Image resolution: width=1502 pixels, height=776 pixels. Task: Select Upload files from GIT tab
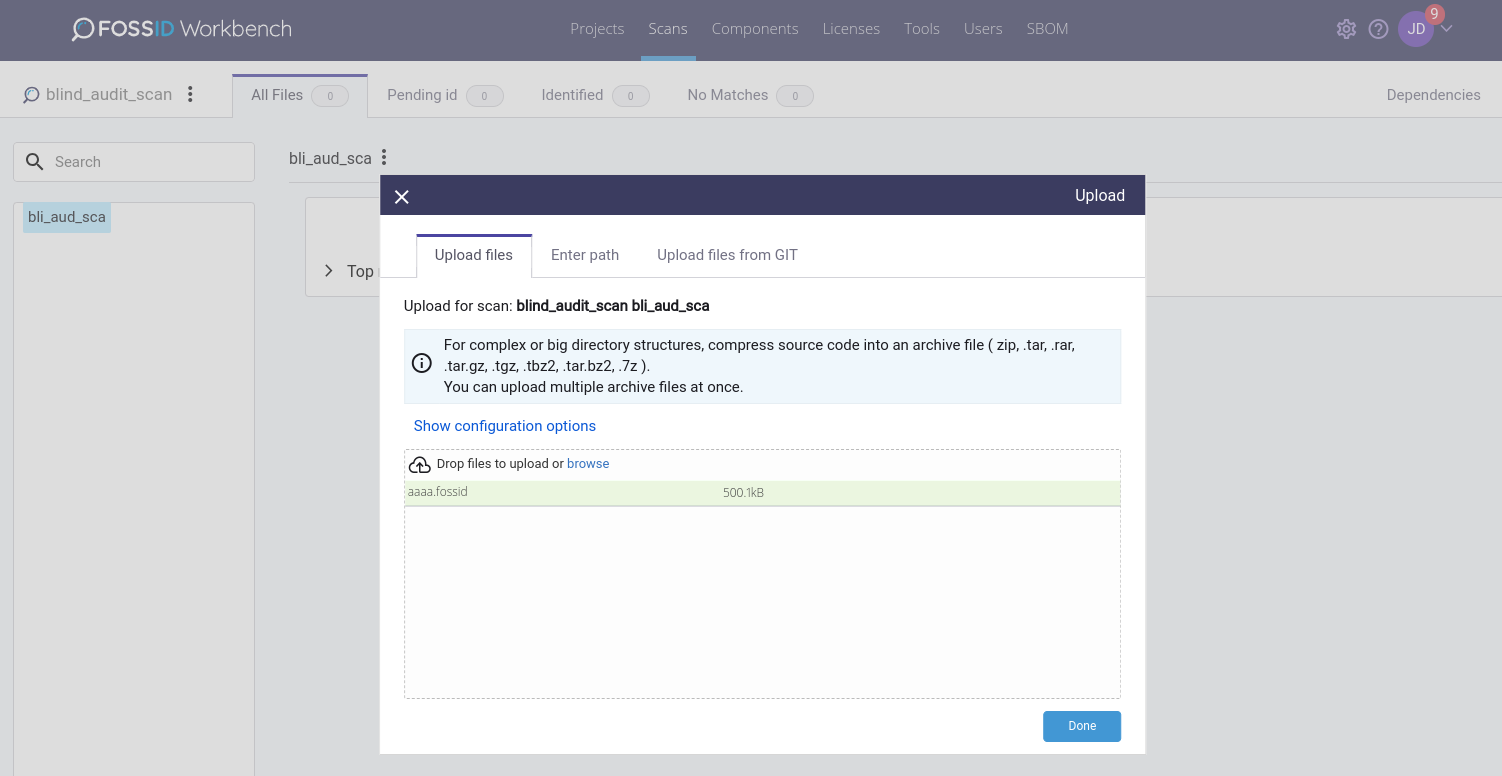[x=727, y=255]
